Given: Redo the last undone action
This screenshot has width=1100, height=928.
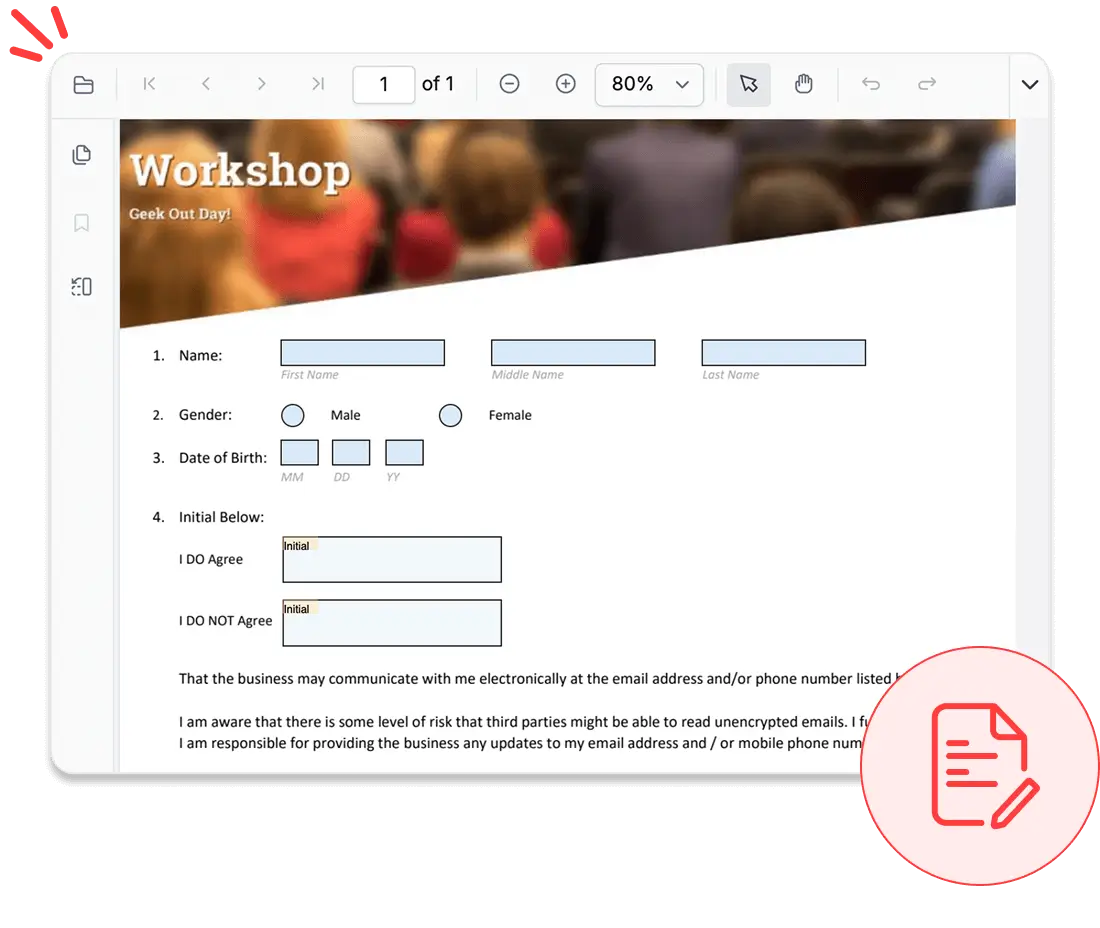Looking at the screenshot, I should 926,84.
